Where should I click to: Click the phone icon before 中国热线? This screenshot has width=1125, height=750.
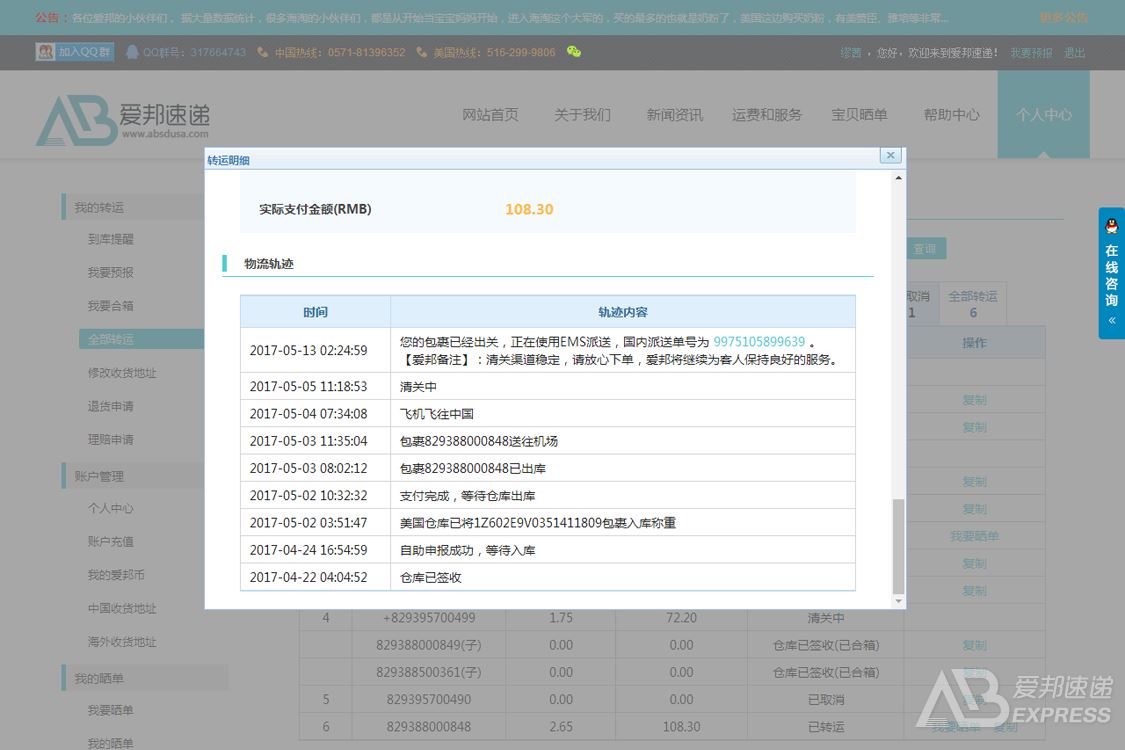(x=263, y=52)
